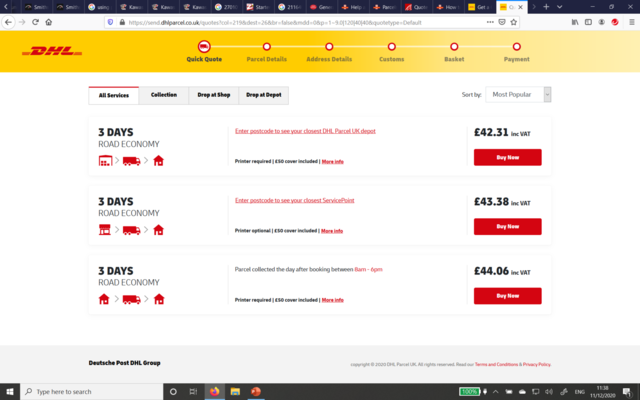
Task: Click Buy Now for the £43.38 service
Action: [507, 227]
